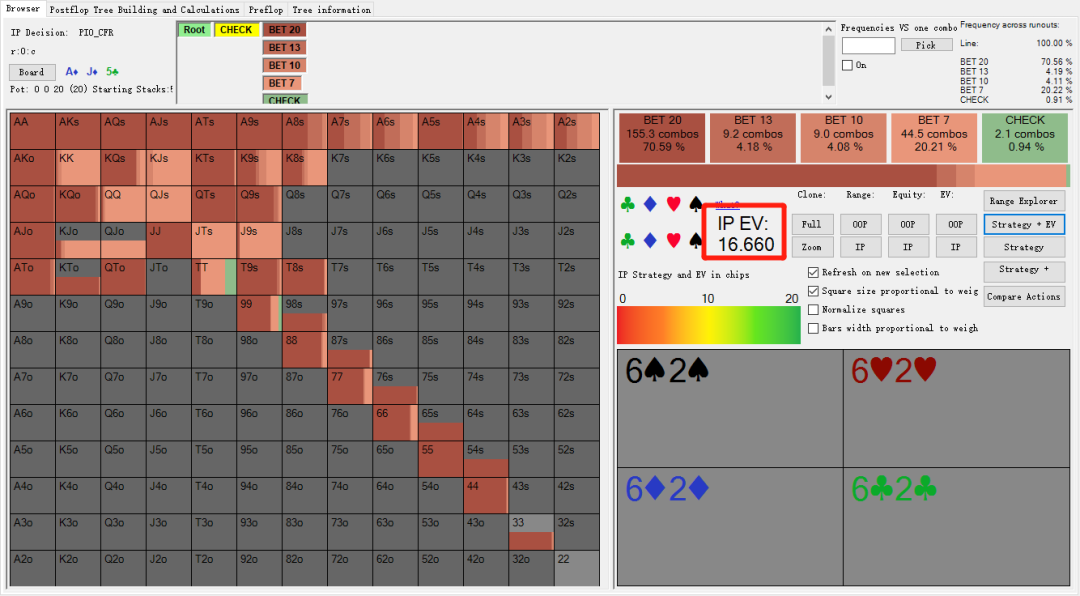Open the 6♥2♥ combo panel
The image size is (1080, 596).
click(957, 409)
